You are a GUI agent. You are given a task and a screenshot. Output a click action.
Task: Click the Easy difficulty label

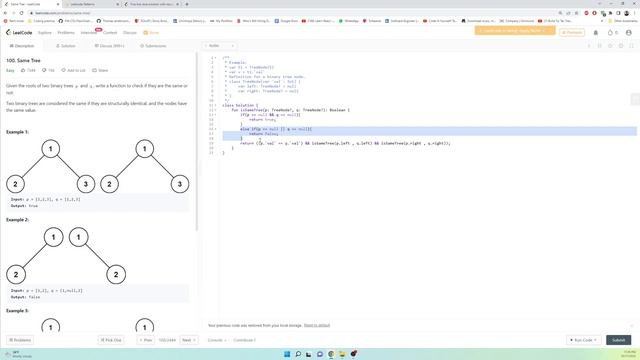pos(10,70)
